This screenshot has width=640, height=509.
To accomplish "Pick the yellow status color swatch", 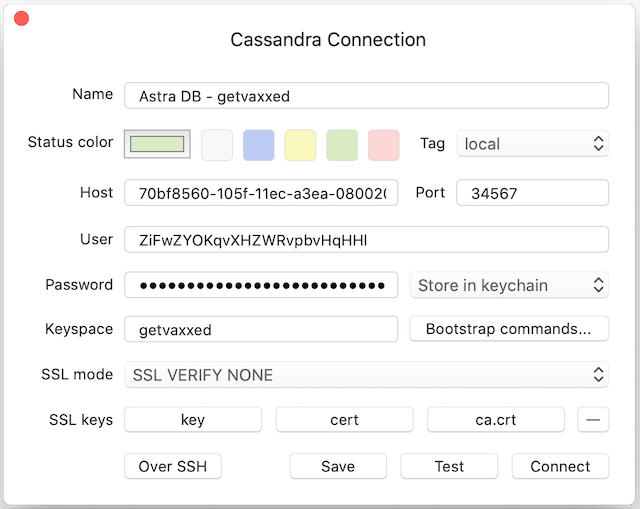I will [x=300, y=145].
